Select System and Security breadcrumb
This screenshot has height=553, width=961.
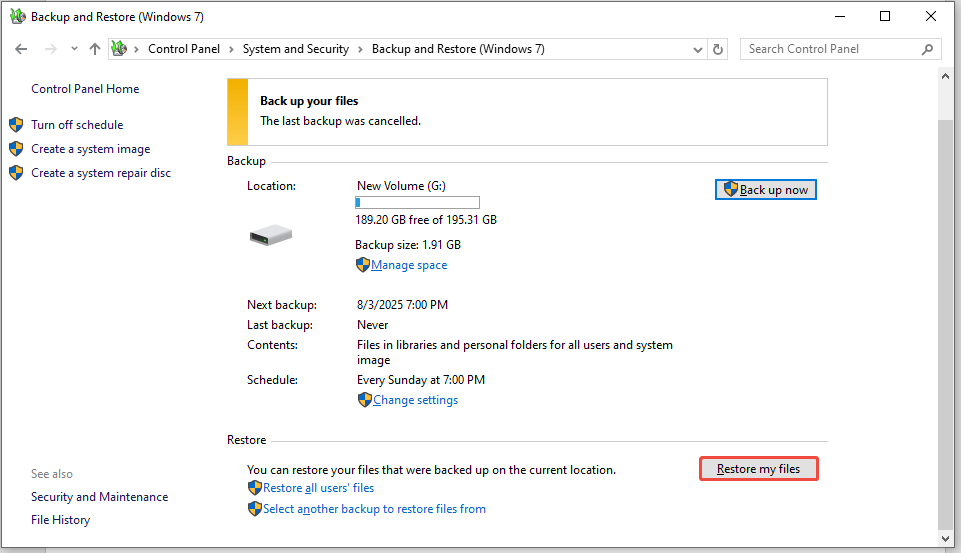click(295, 49)
